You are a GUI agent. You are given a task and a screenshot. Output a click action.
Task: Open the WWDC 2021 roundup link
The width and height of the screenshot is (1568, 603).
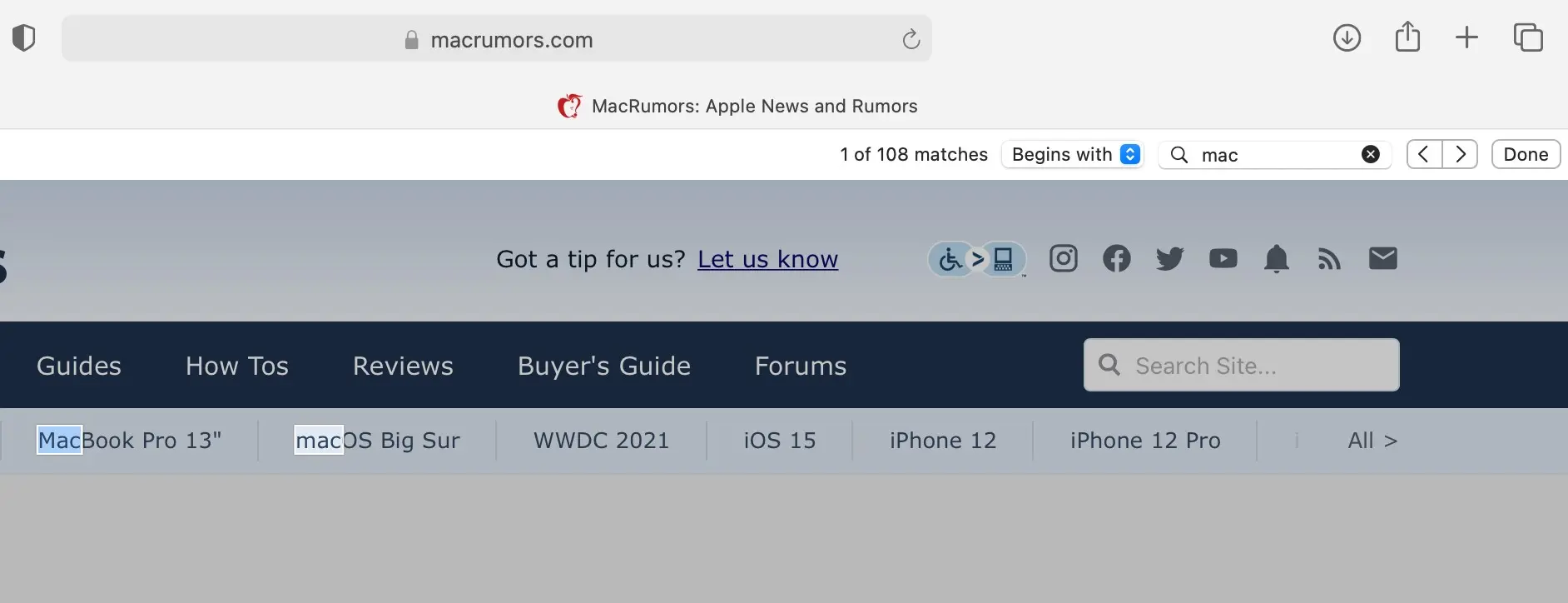(x=602, y=440)
